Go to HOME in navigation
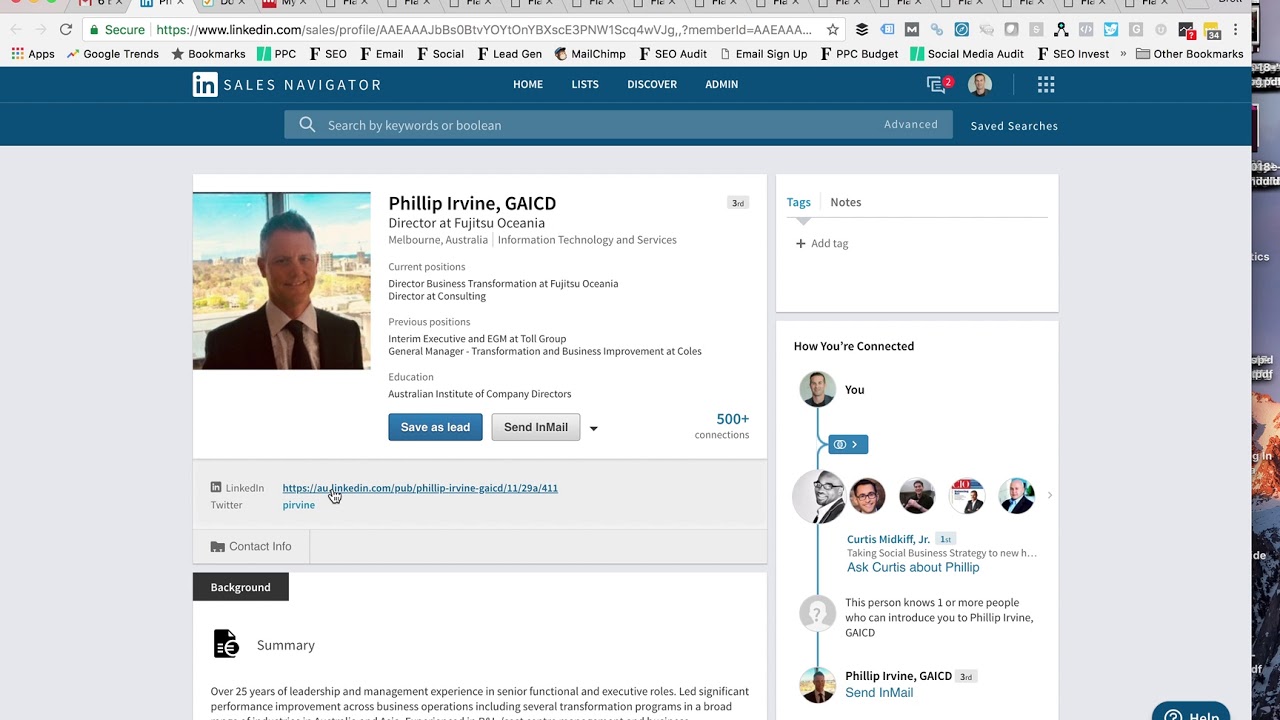Viewport: 1280px width, 720px height. point(528,84)
